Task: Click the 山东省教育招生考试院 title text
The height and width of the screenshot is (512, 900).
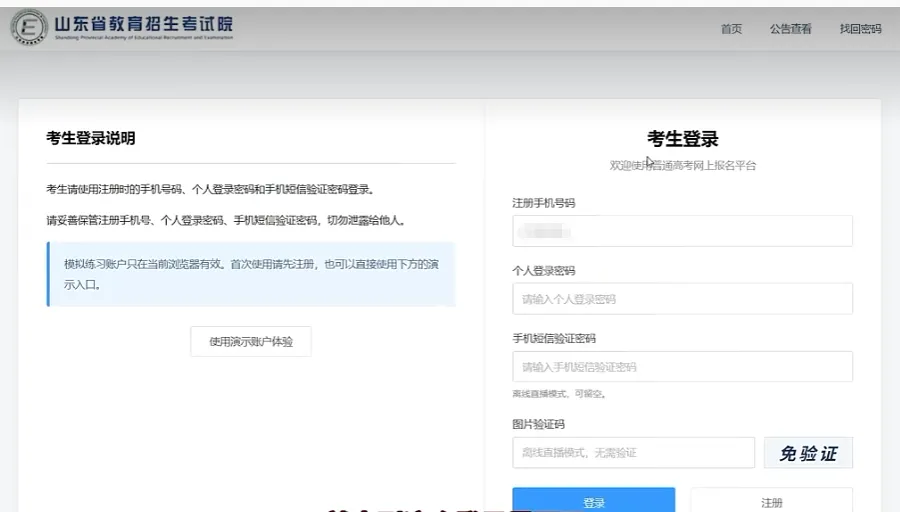Action: point(143,24)
